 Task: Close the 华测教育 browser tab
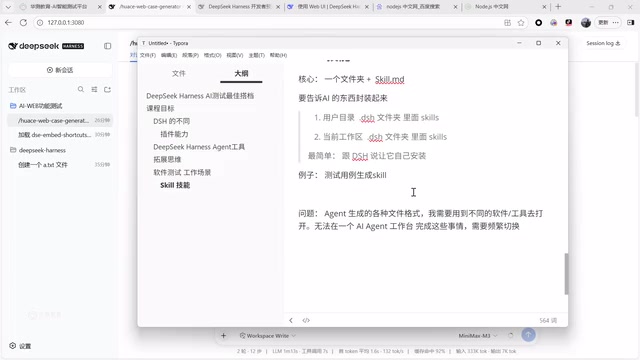[x=99, y=7]
